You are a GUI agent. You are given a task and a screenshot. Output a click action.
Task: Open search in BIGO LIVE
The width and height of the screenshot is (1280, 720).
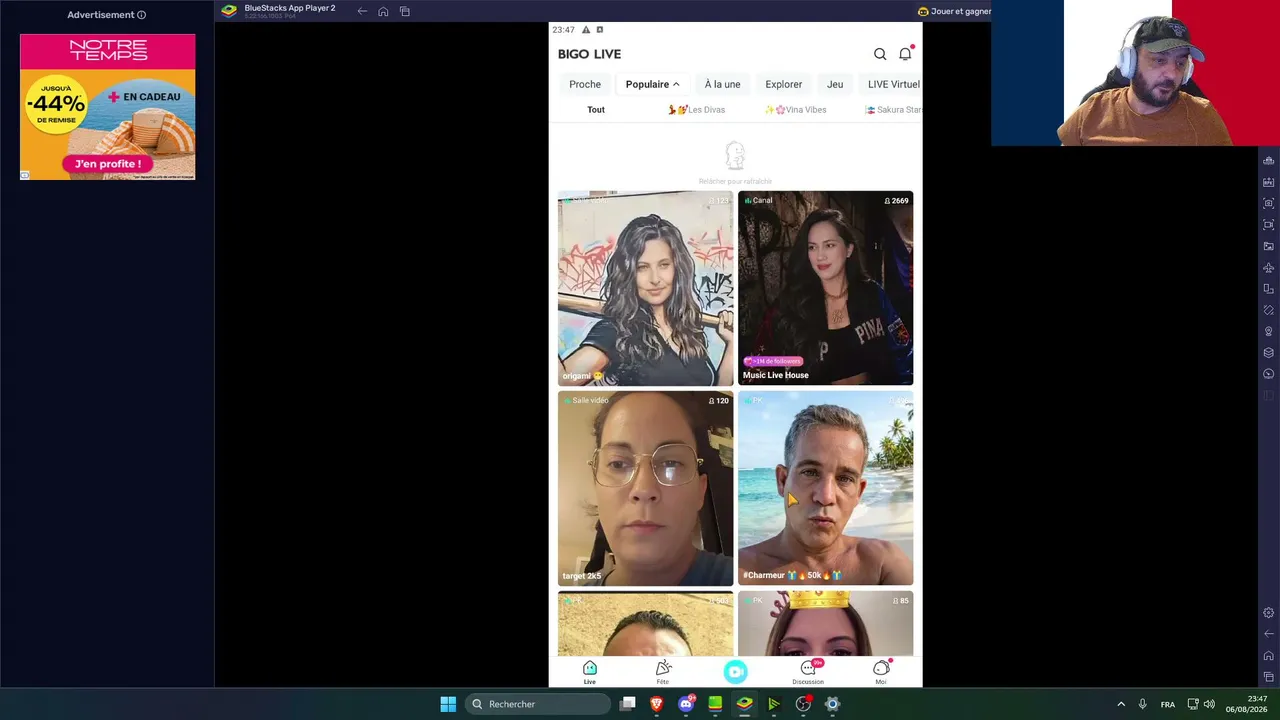pos(880,54)
